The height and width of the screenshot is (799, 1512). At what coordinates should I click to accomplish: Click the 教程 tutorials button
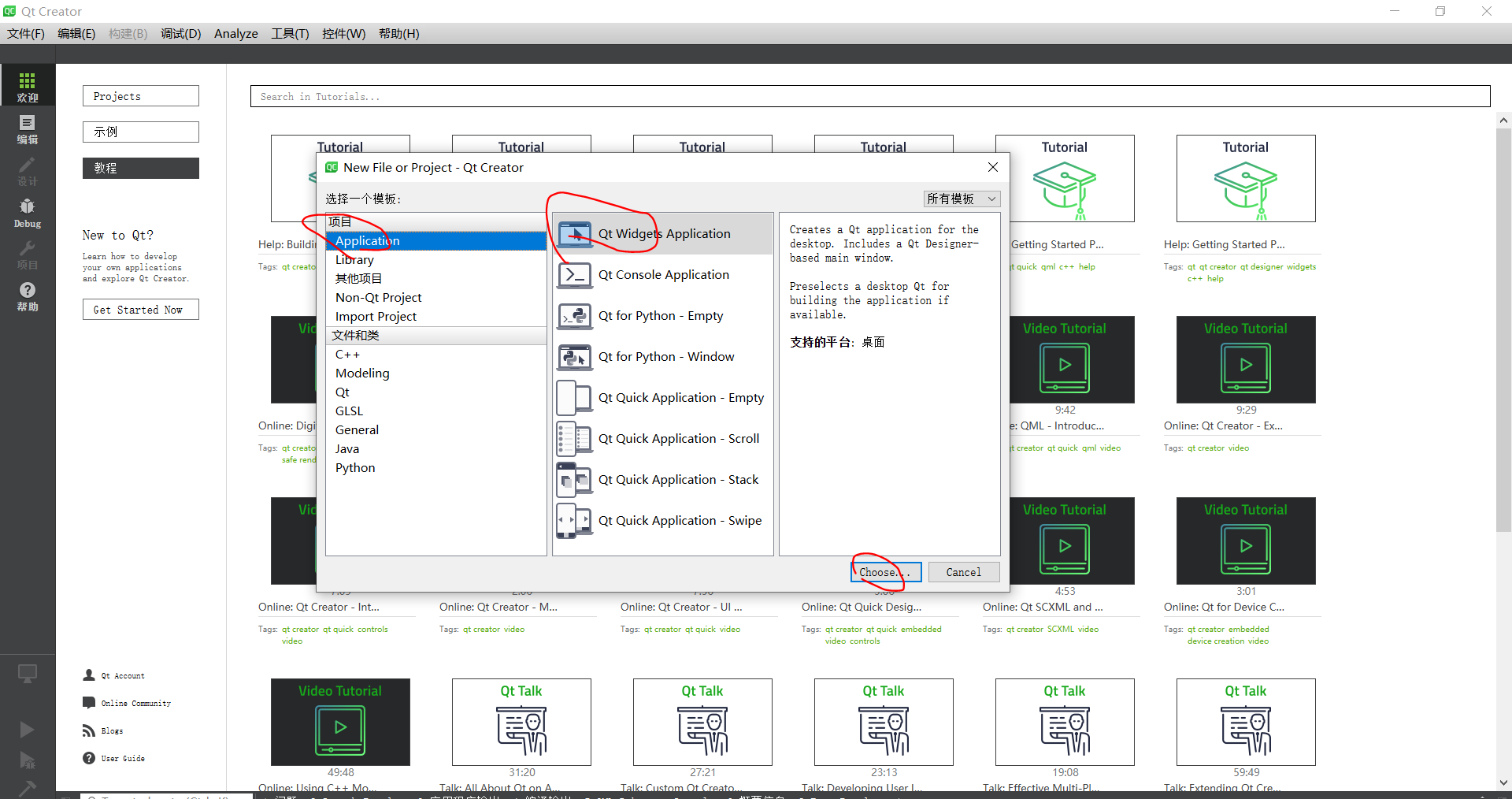141,168
